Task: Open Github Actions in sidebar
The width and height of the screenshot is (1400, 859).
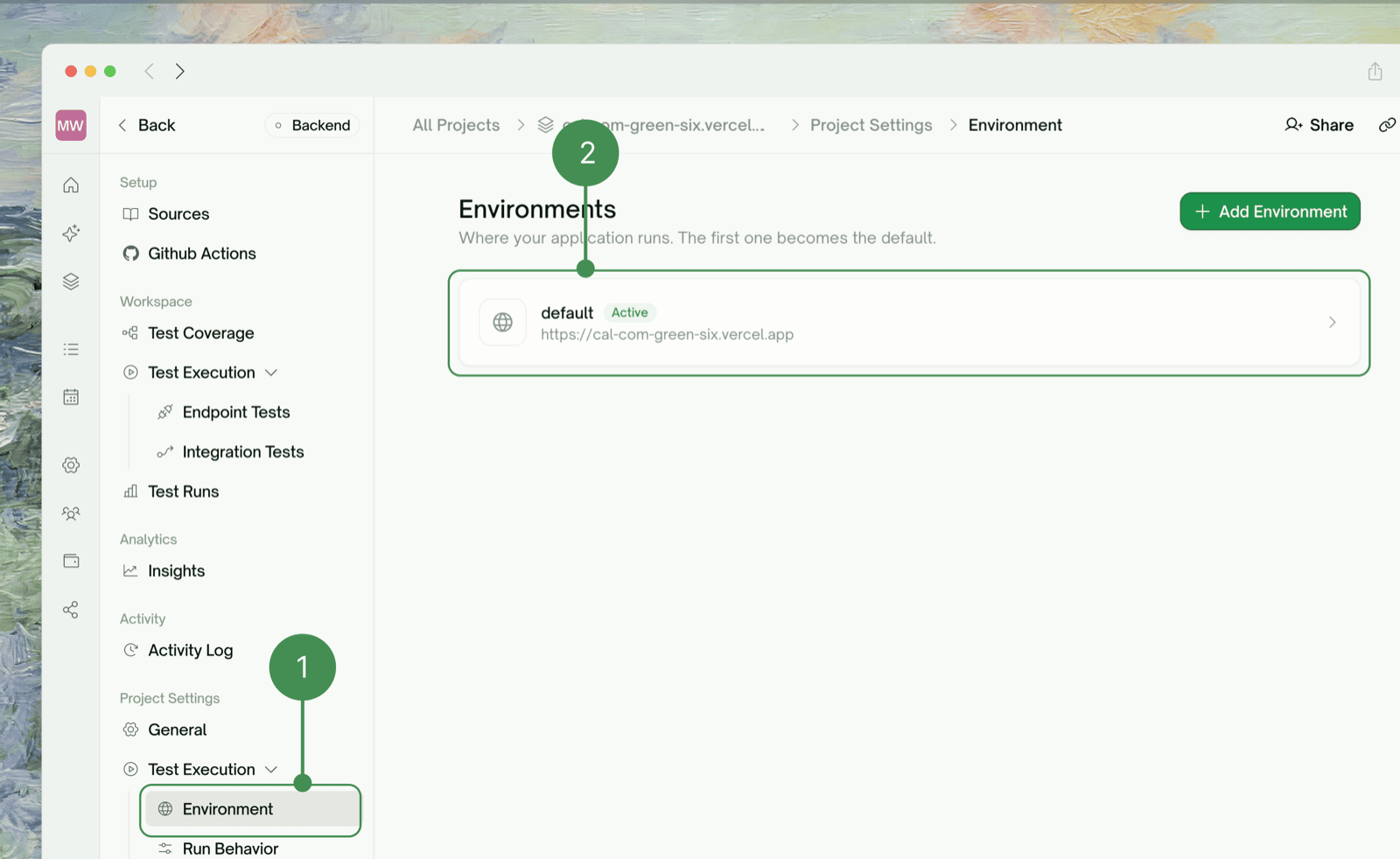Action: [x=202, y=254]
